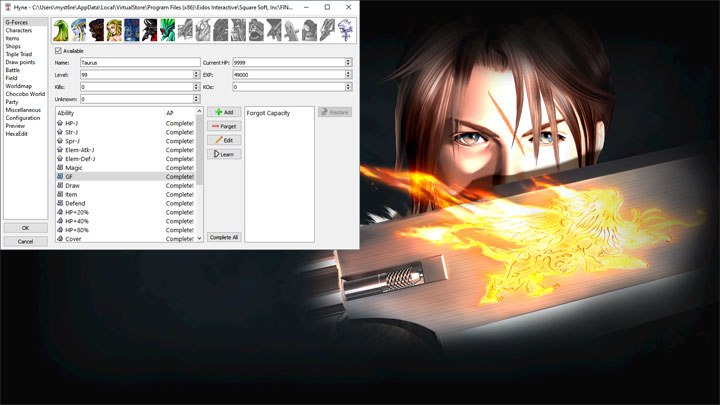Go to the Worldmap section

(25, 86)
